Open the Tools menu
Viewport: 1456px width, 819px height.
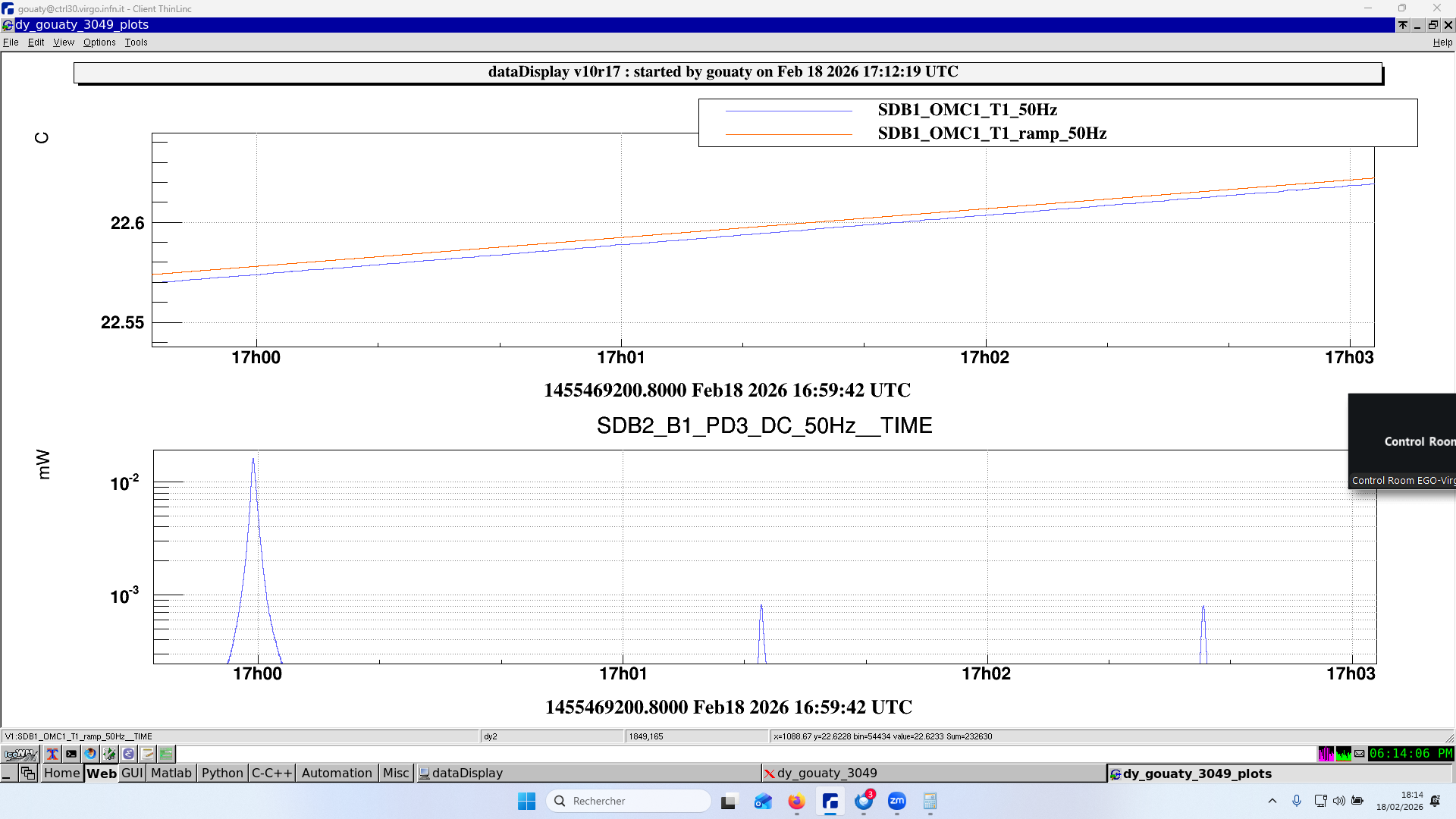(136, 42)
